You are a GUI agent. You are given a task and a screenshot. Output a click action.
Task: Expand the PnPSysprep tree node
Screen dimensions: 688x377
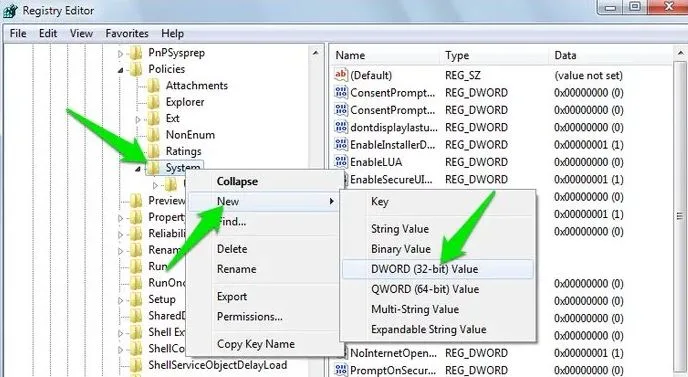pos(121,54)
